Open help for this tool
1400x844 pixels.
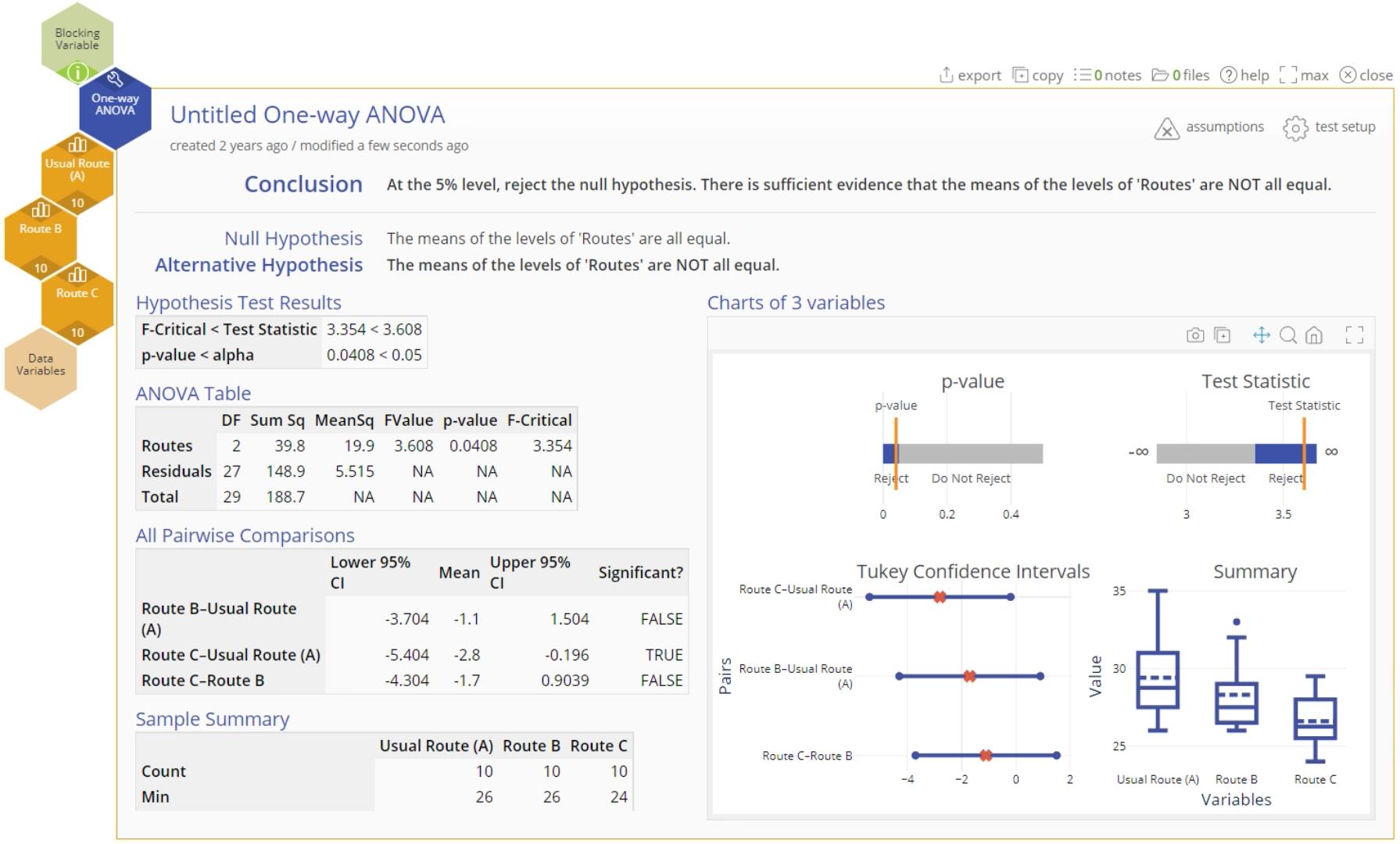coord(1244,75)
